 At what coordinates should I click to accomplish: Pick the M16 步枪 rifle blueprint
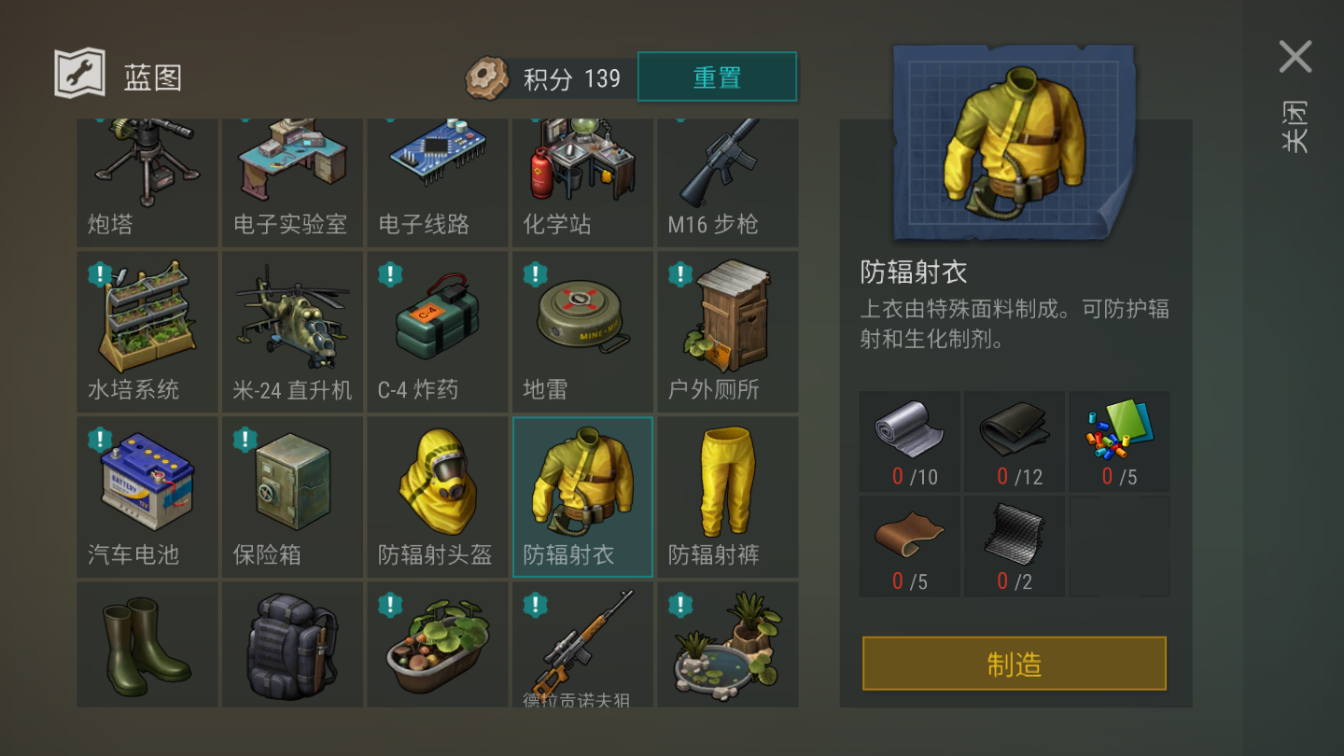[727, 183]
